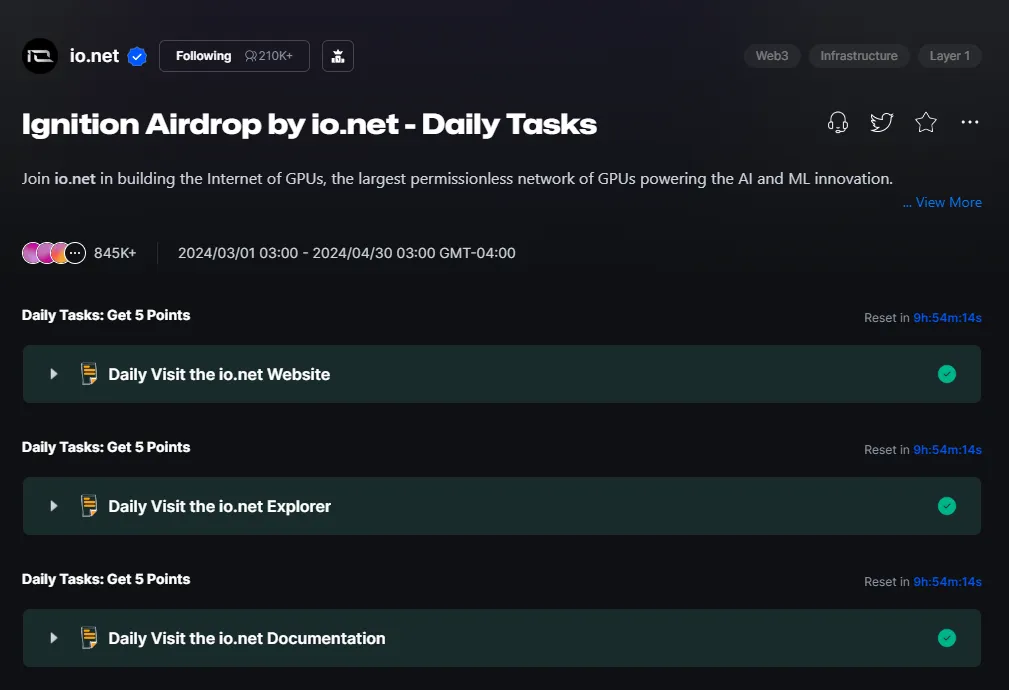Click the followers icon beside 210K+
The width and height of the screenshot is (1009, 690).
click(x=250, y=56)
